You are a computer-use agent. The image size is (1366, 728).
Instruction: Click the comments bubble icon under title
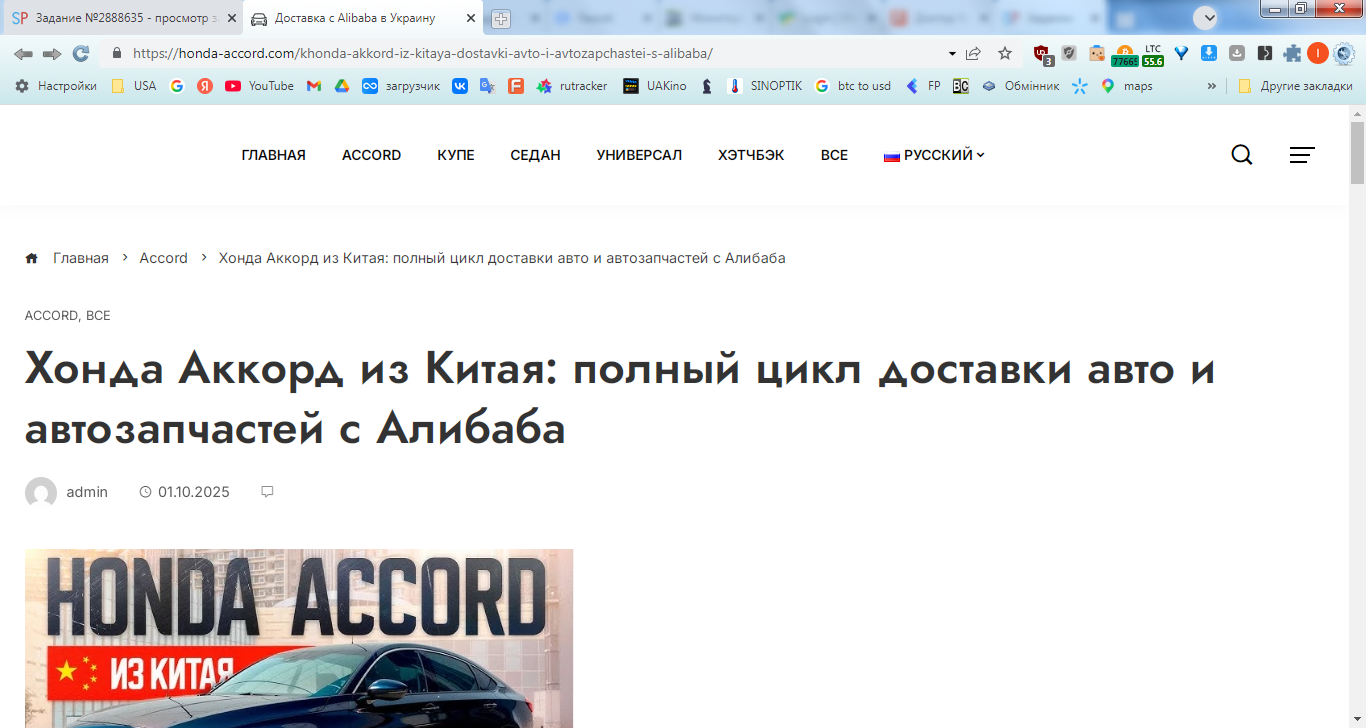click(x=267, y=492)
